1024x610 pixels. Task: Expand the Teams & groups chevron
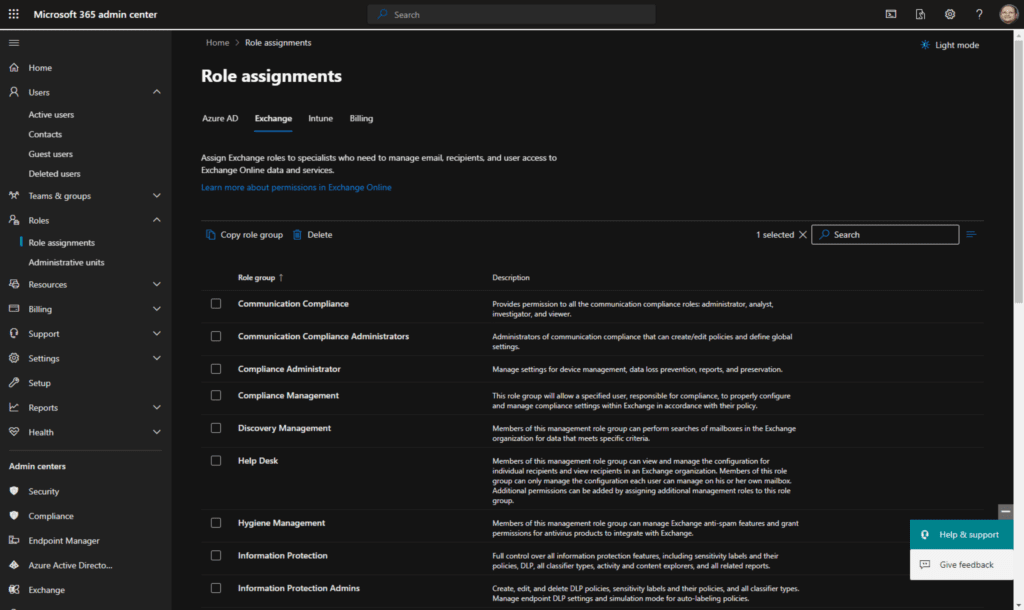pyautogui.click(x=157, y=195)
